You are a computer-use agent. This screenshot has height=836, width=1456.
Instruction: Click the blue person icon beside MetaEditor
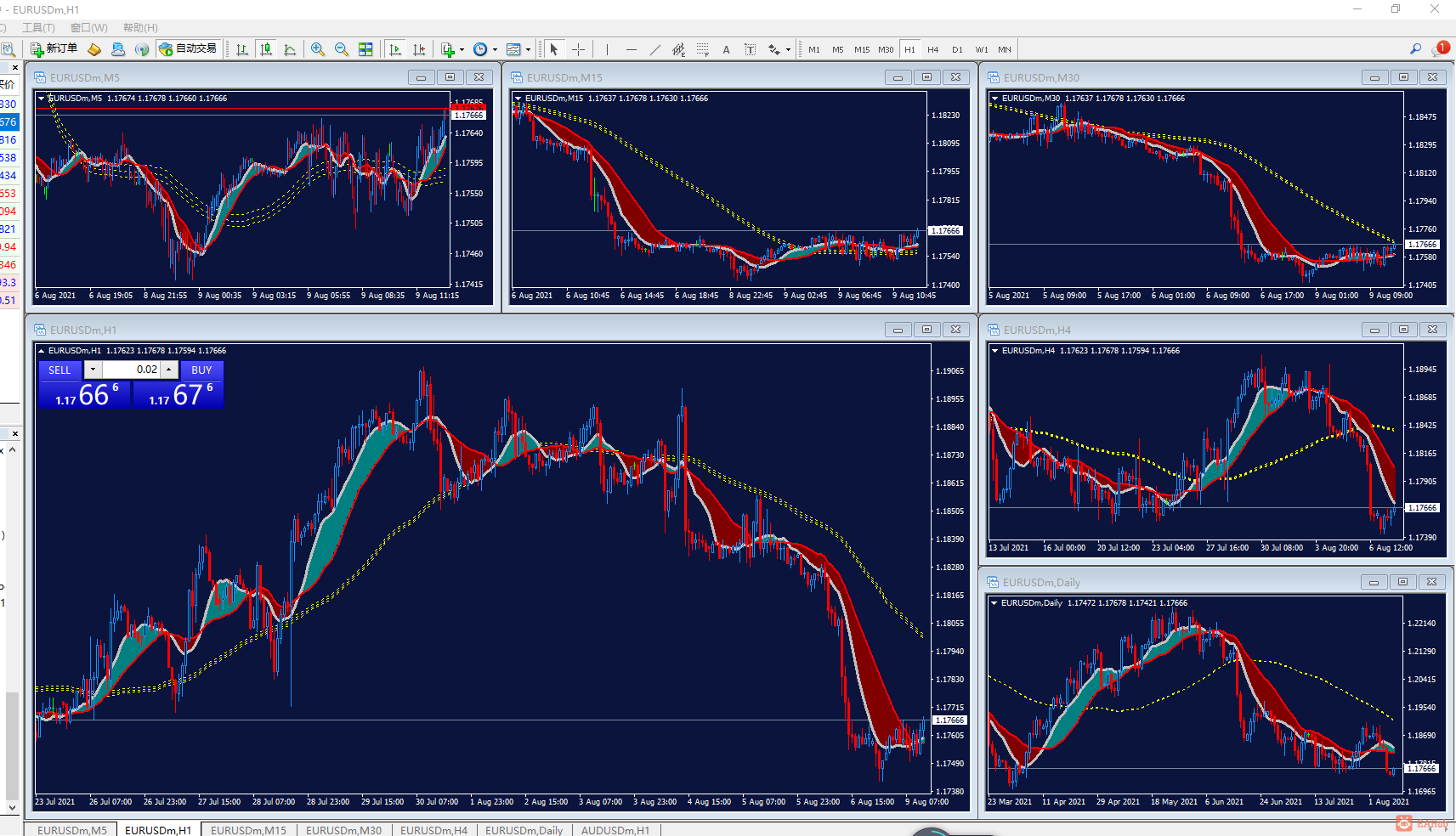(x=118, y=49)
